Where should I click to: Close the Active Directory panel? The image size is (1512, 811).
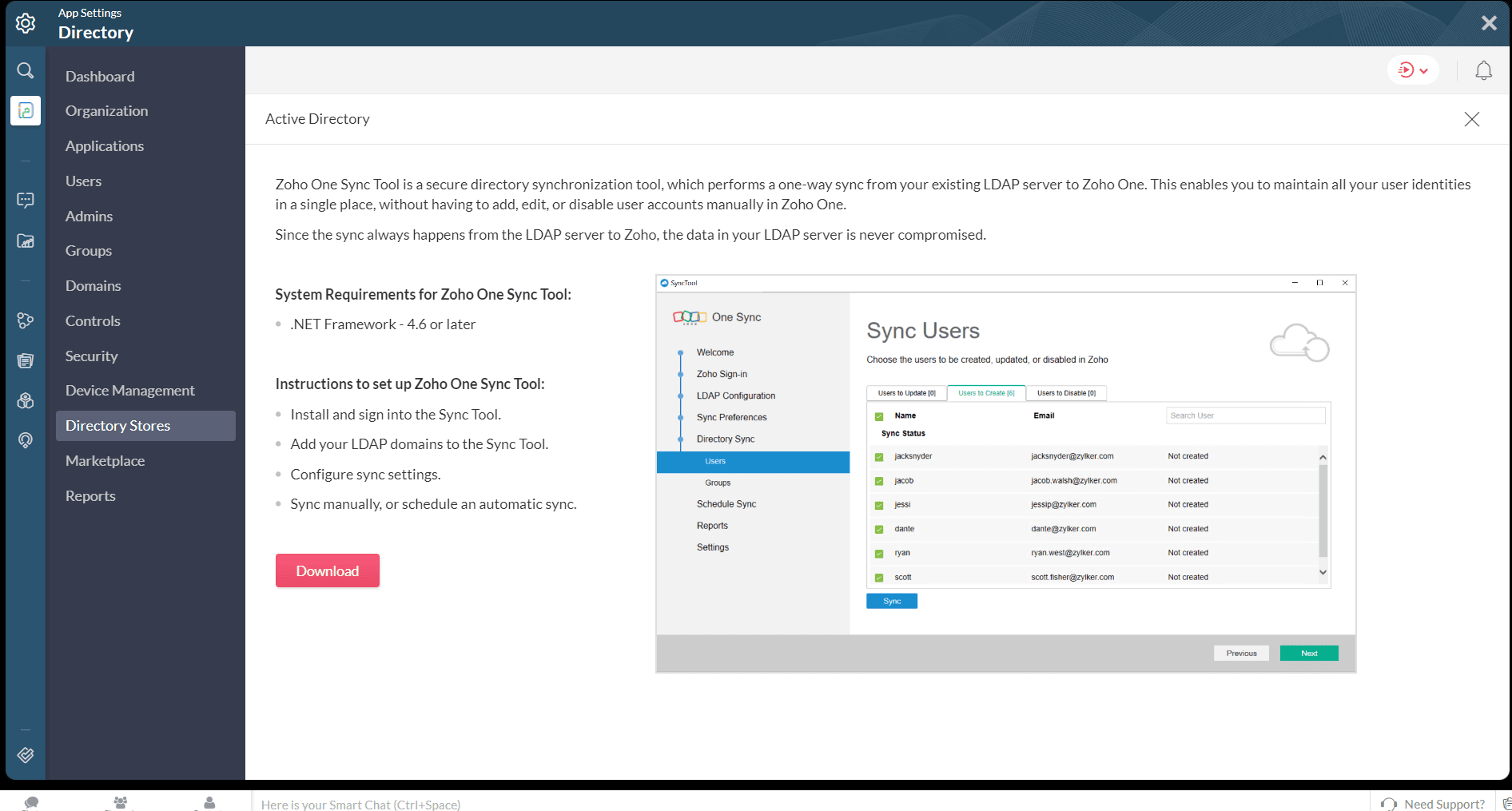(1471, 119)
